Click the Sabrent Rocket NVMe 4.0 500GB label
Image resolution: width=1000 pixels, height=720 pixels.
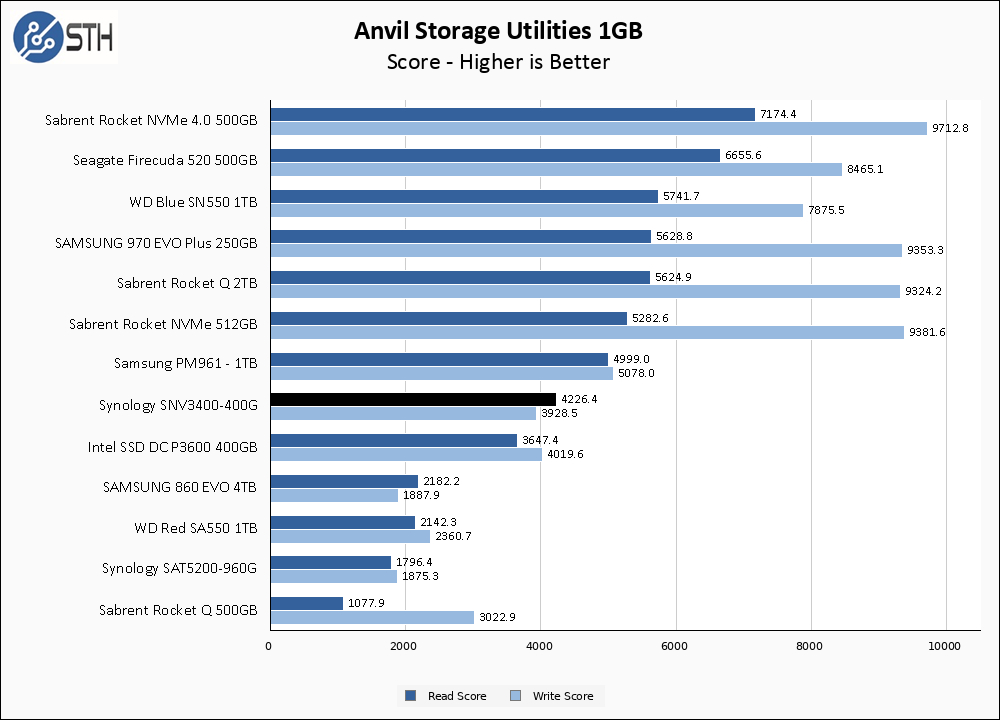pyautogui.click(x=151, y=120)
